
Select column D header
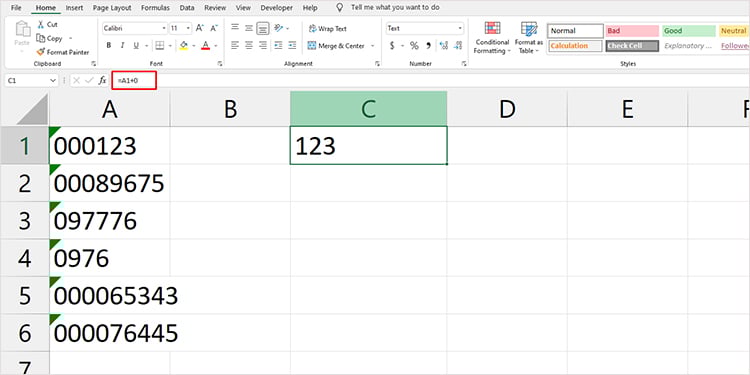coord(507,109)
